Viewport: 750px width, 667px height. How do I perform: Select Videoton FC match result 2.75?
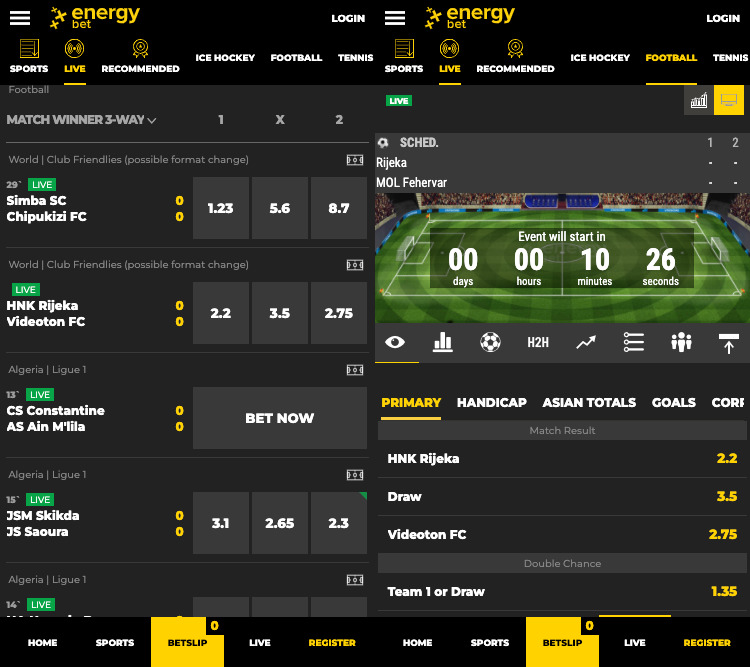(x=562, y=534)
